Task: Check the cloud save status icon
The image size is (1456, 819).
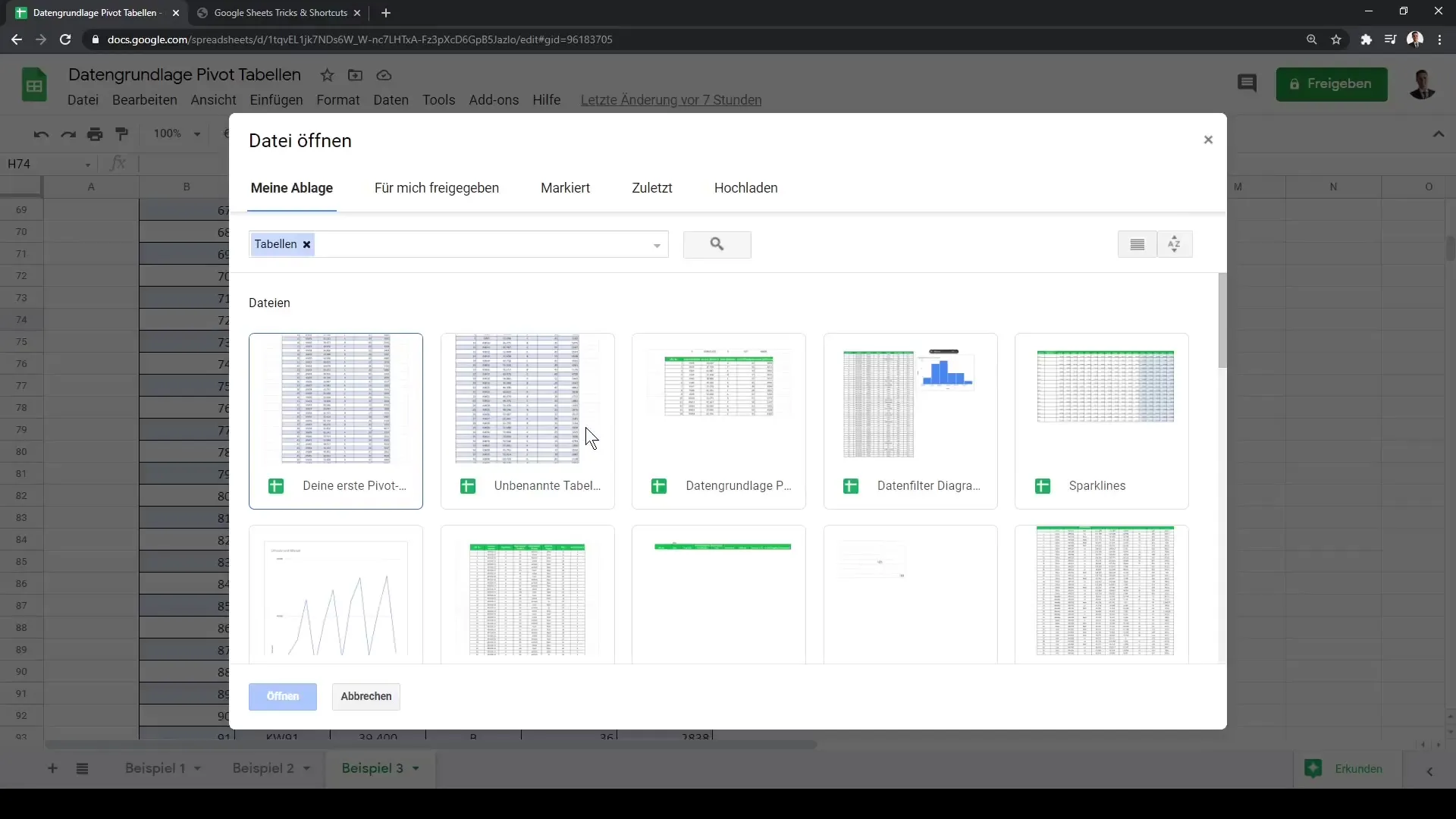Action: coord(384,75)
